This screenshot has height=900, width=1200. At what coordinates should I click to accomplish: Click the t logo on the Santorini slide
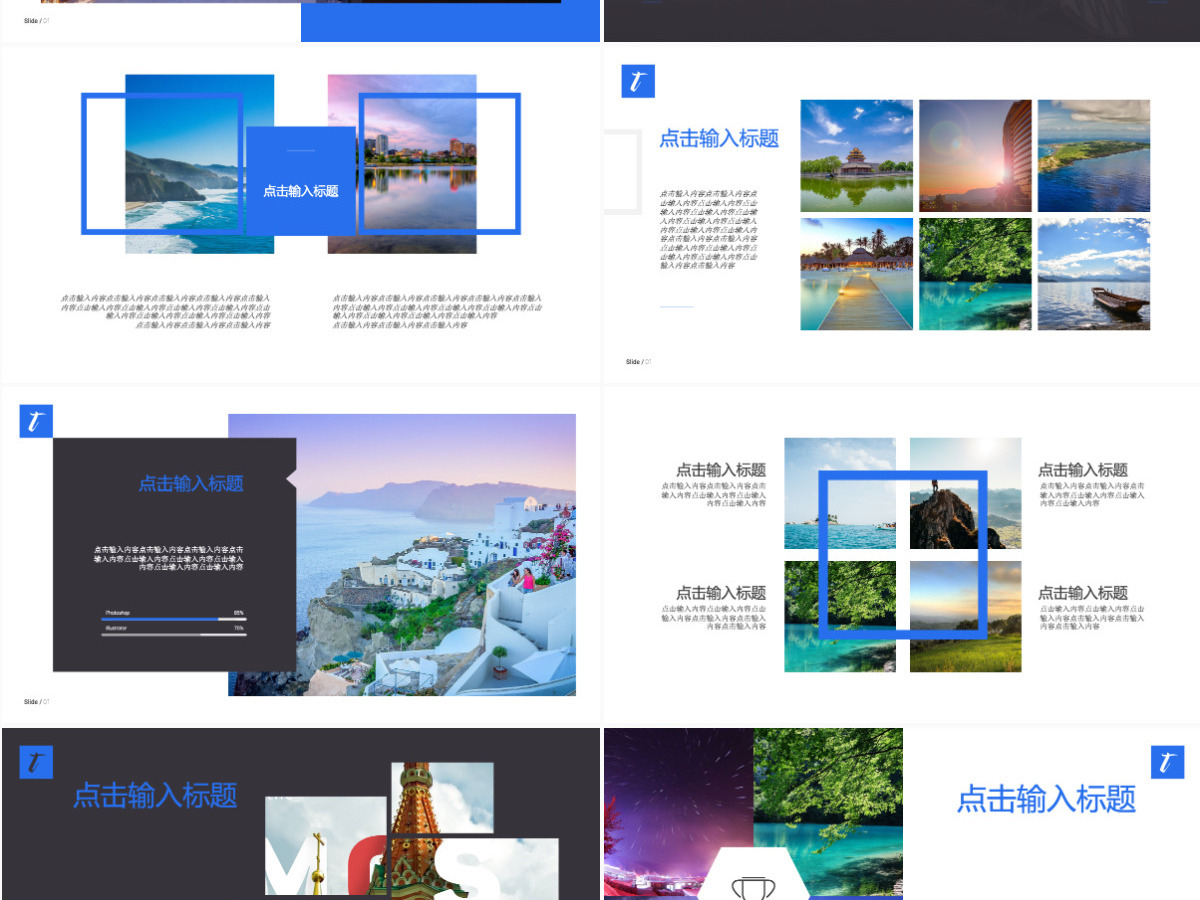pyautogui.click(x=36, y=421)
